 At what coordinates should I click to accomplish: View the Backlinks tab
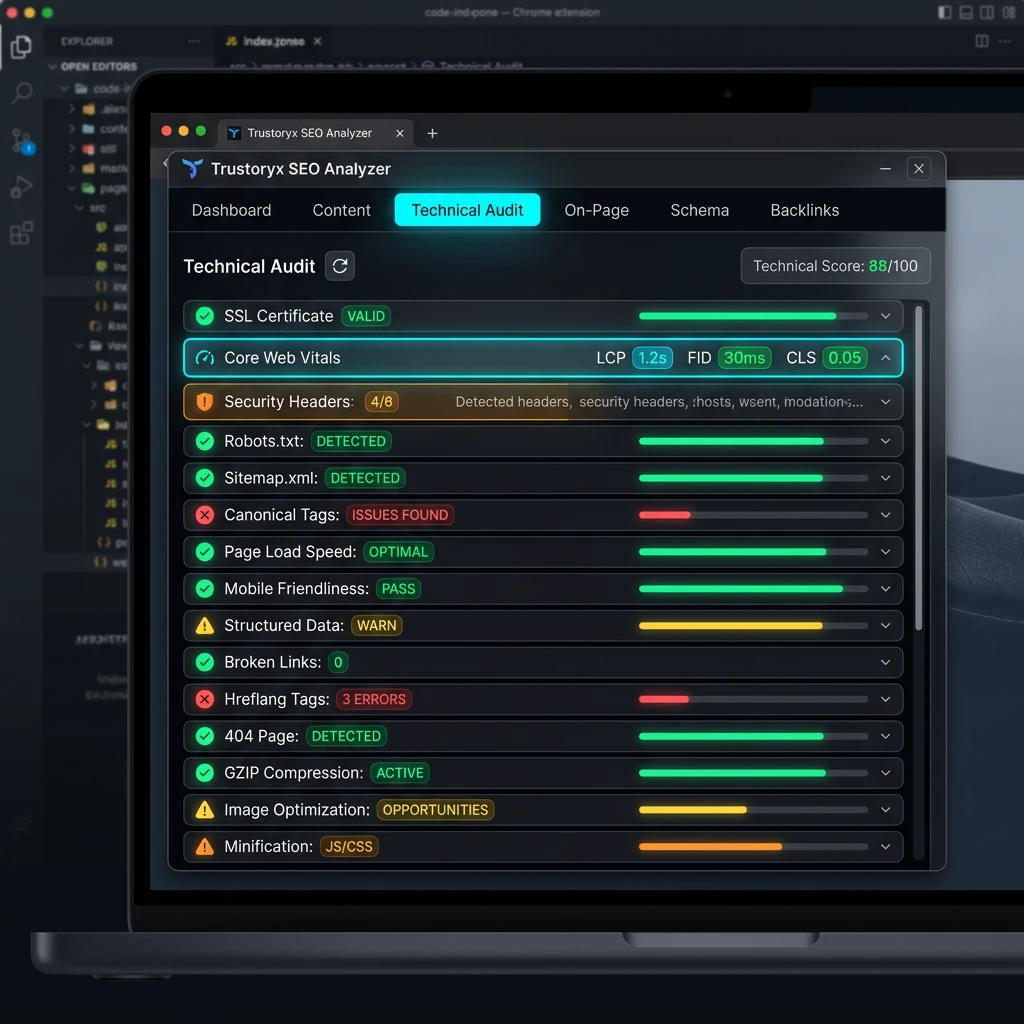(x=805, y=210)
